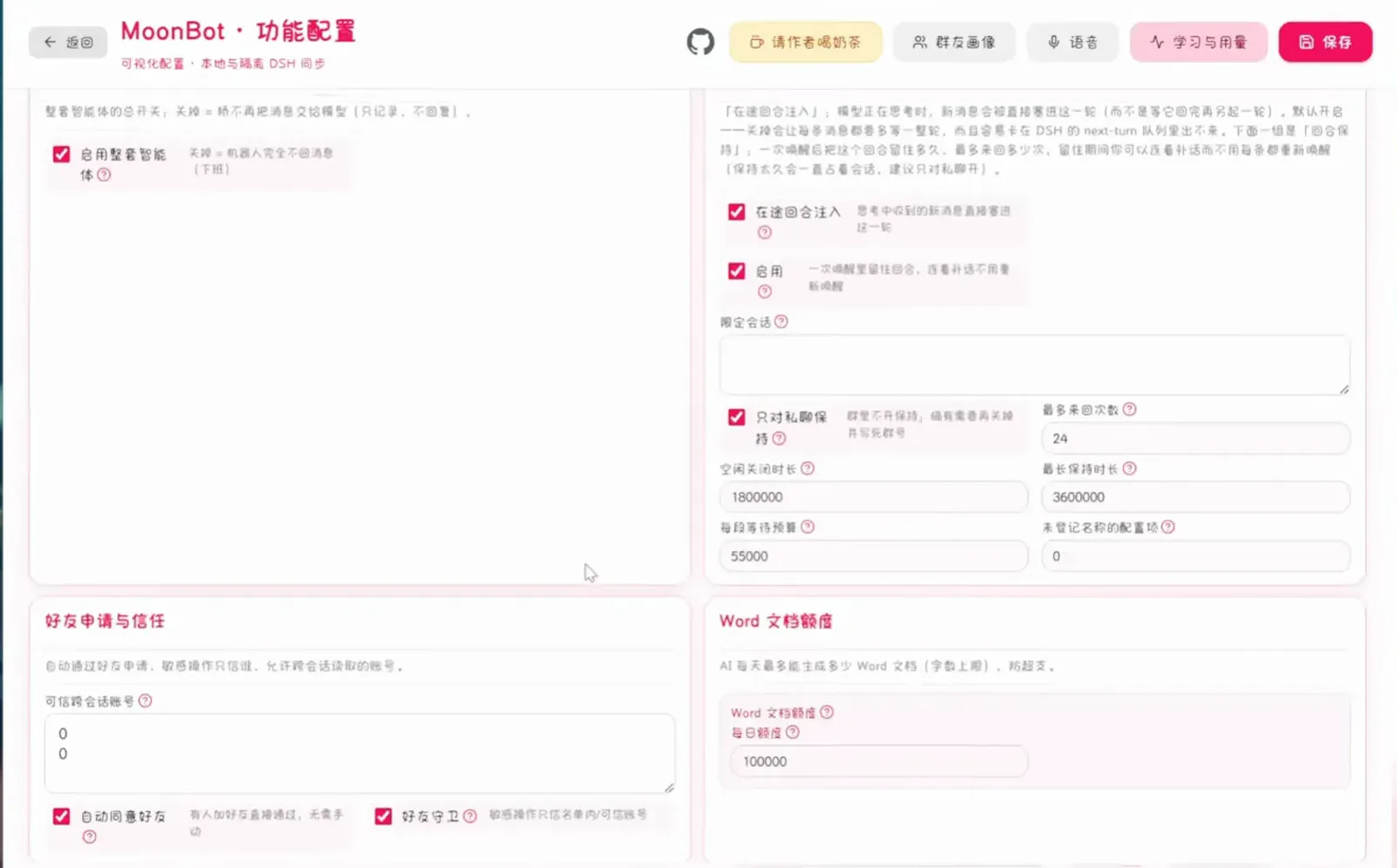Click the MoonBot · 功能配置 title

238,31
